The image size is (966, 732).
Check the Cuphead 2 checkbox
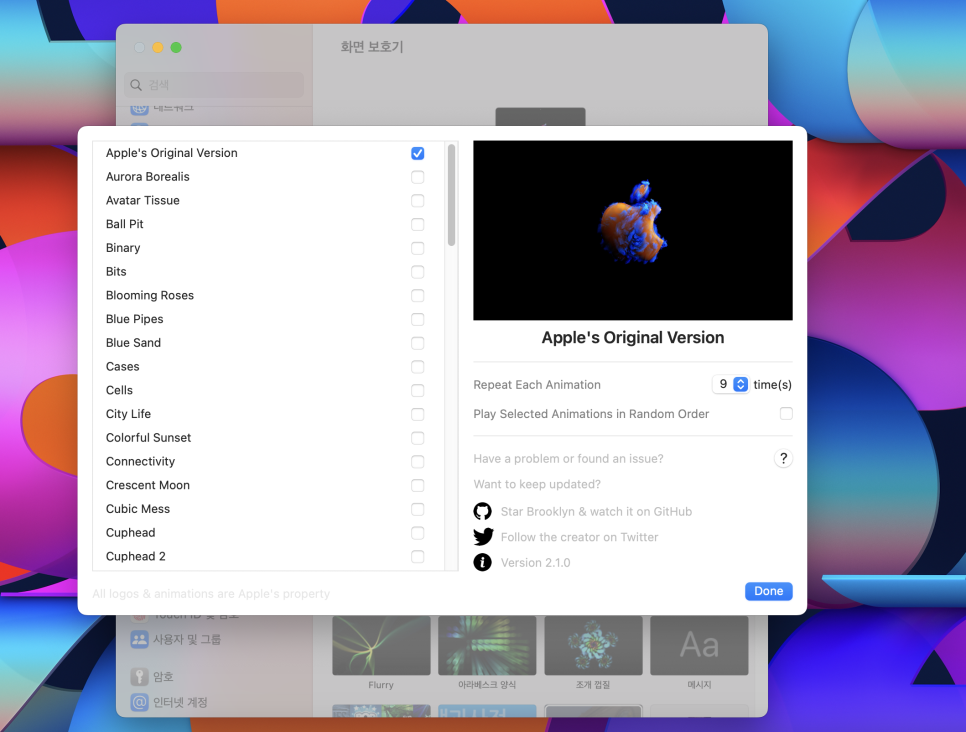click(x=418, y=556)
